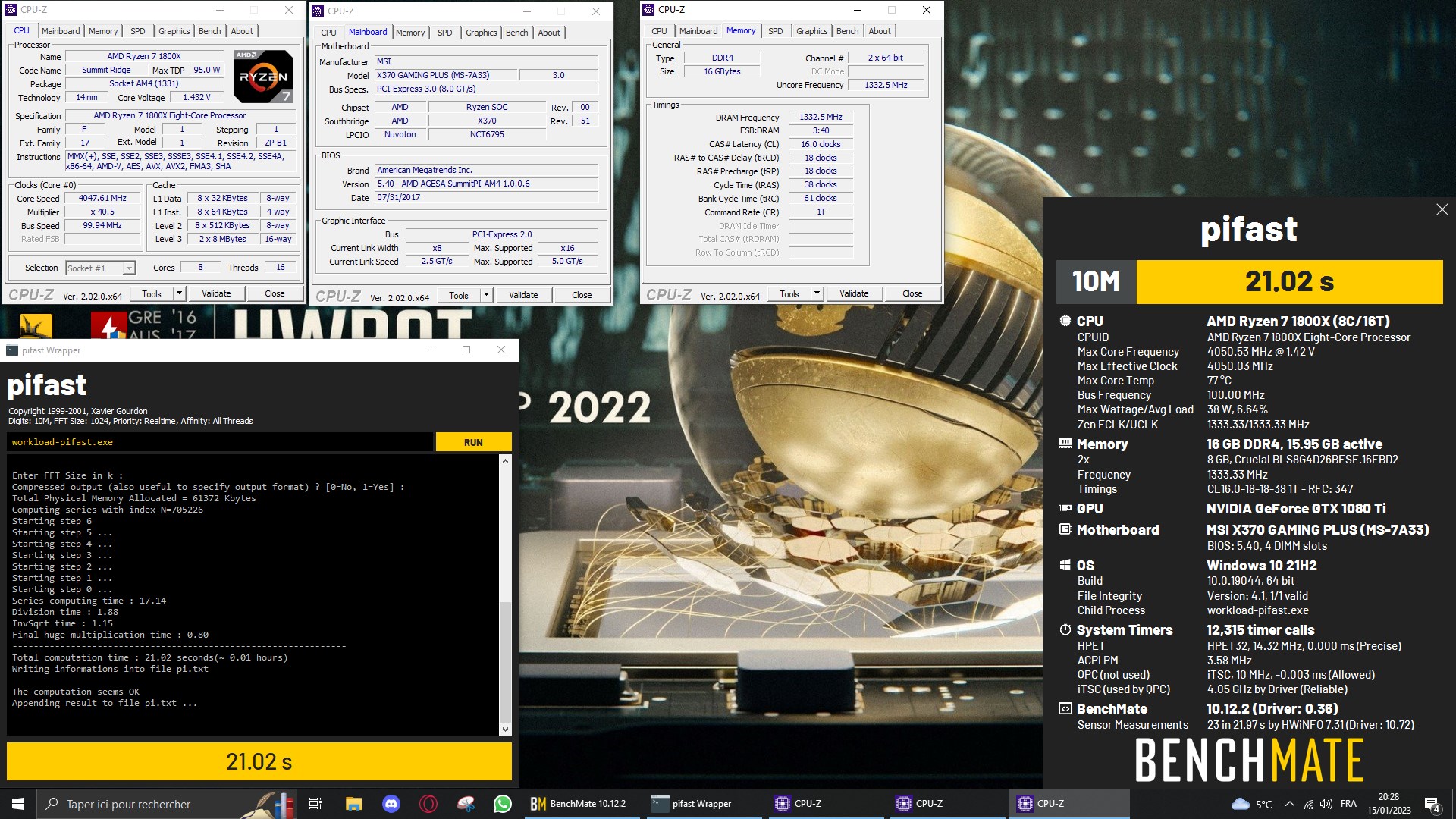This screenshot has height=819, width=1456.
Task: Open the volume speaker tray icon
Action: (1326, 804)
